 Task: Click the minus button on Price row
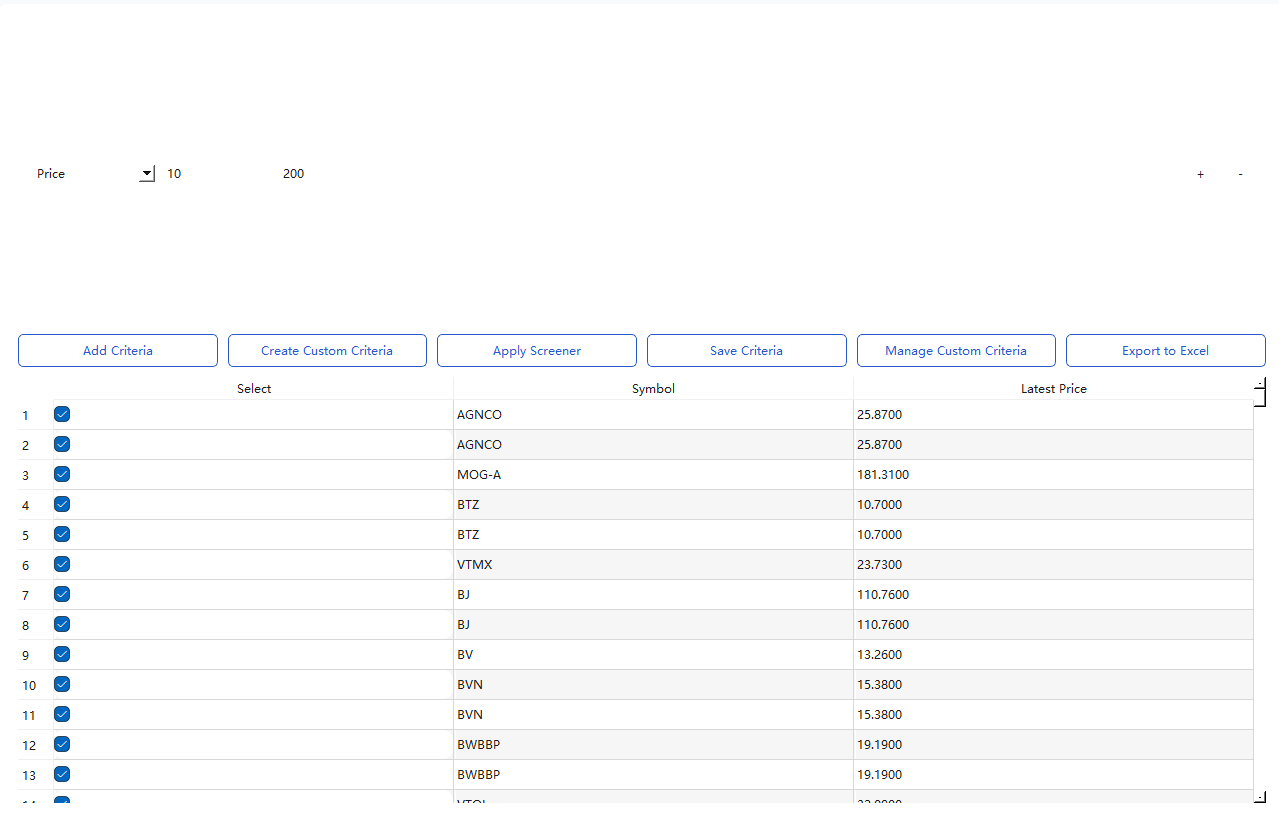click(1240, 174)
